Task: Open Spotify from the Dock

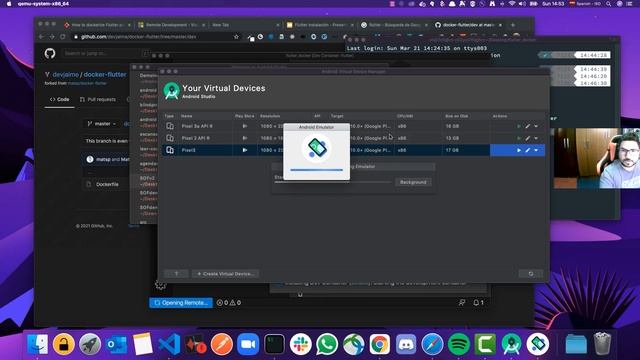Action: coord(459,344)
